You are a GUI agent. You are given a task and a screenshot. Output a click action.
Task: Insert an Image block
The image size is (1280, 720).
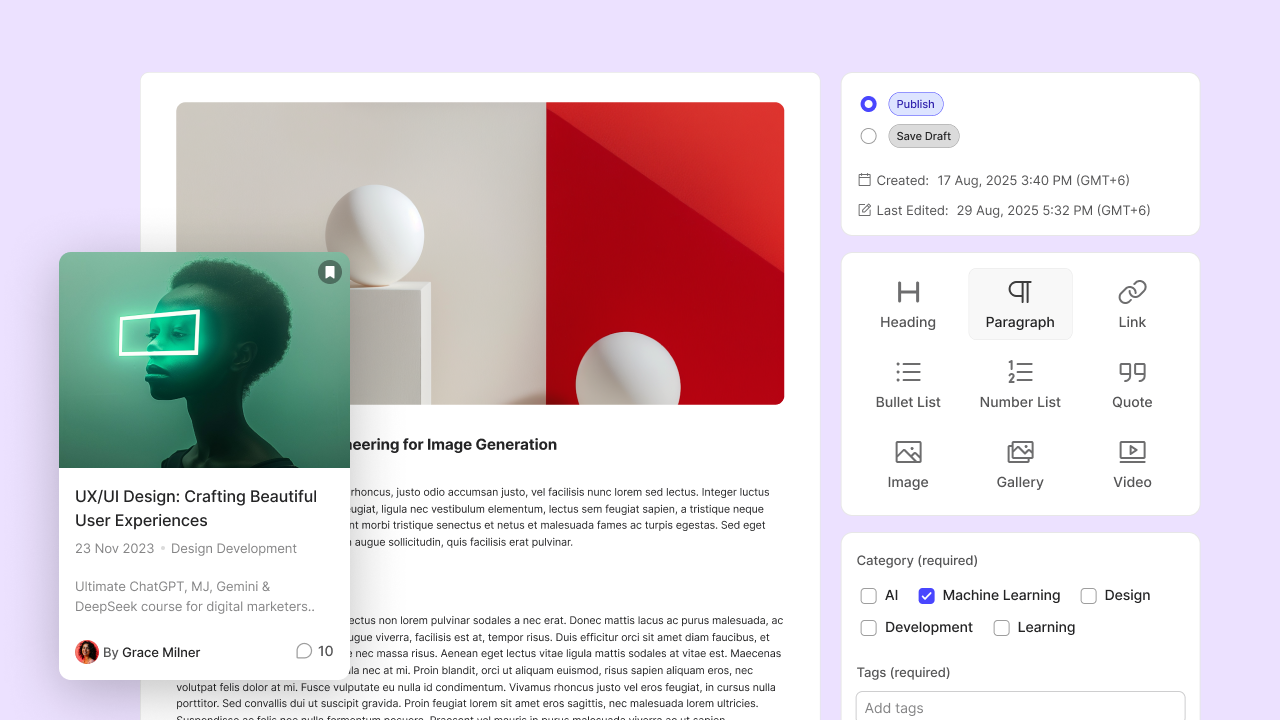(x=908, y=463)
